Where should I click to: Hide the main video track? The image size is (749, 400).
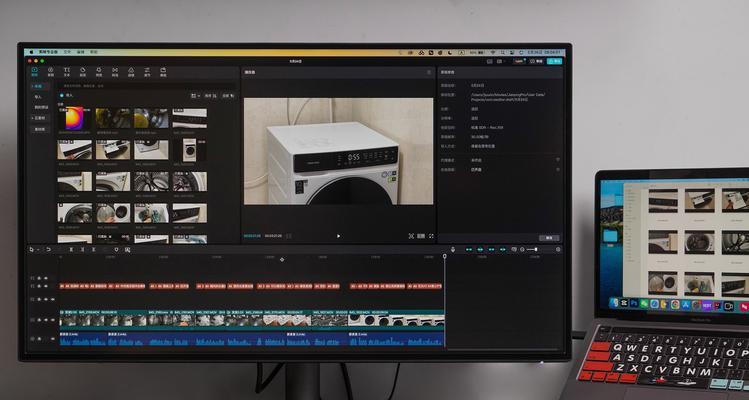coord(46,320)
